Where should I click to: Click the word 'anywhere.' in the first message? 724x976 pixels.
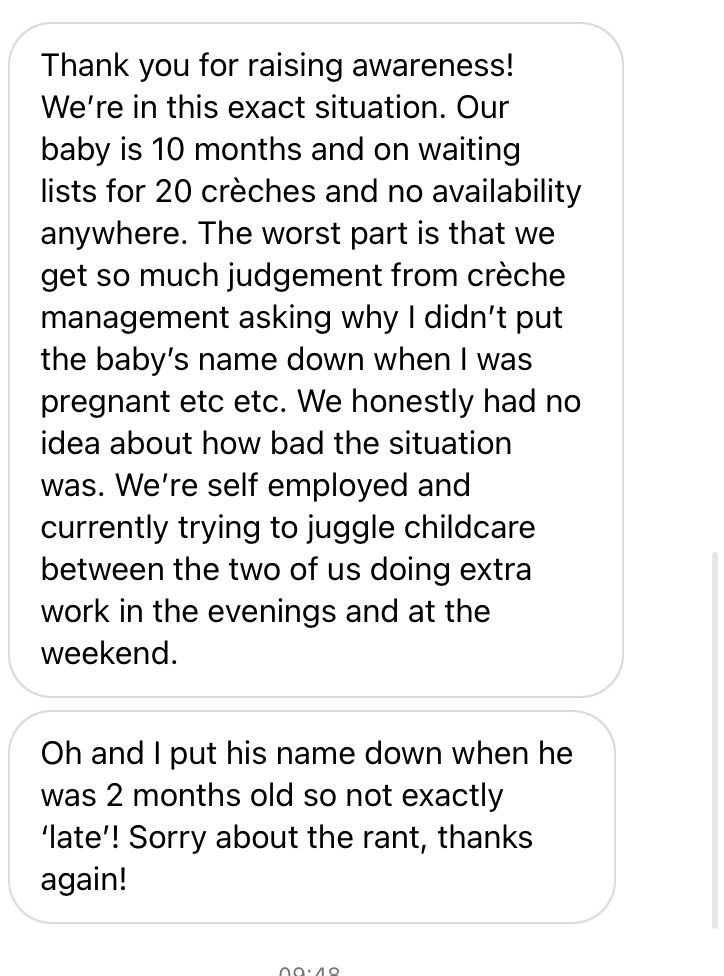pos(115,233)
